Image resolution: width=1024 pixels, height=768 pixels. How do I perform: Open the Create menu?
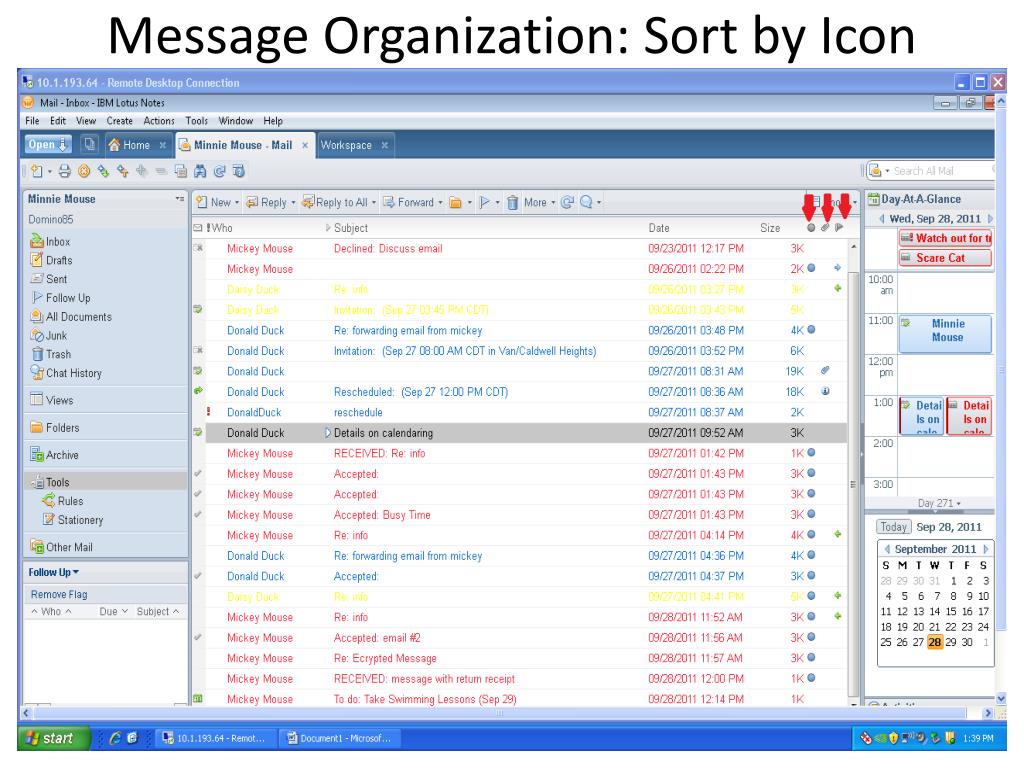point(120,121)
